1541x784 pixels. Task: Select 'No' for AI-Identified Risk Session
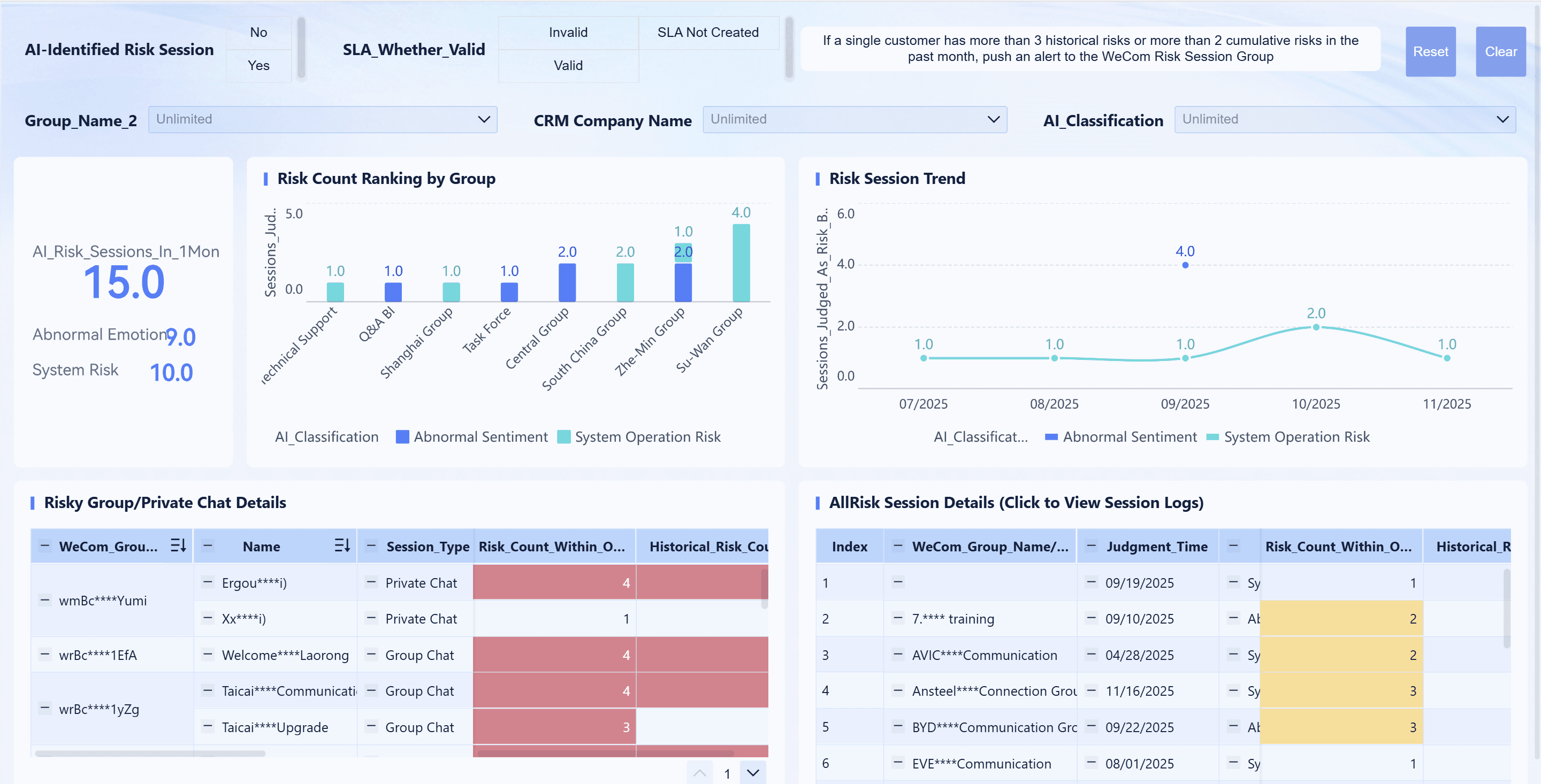click(258, 32)
